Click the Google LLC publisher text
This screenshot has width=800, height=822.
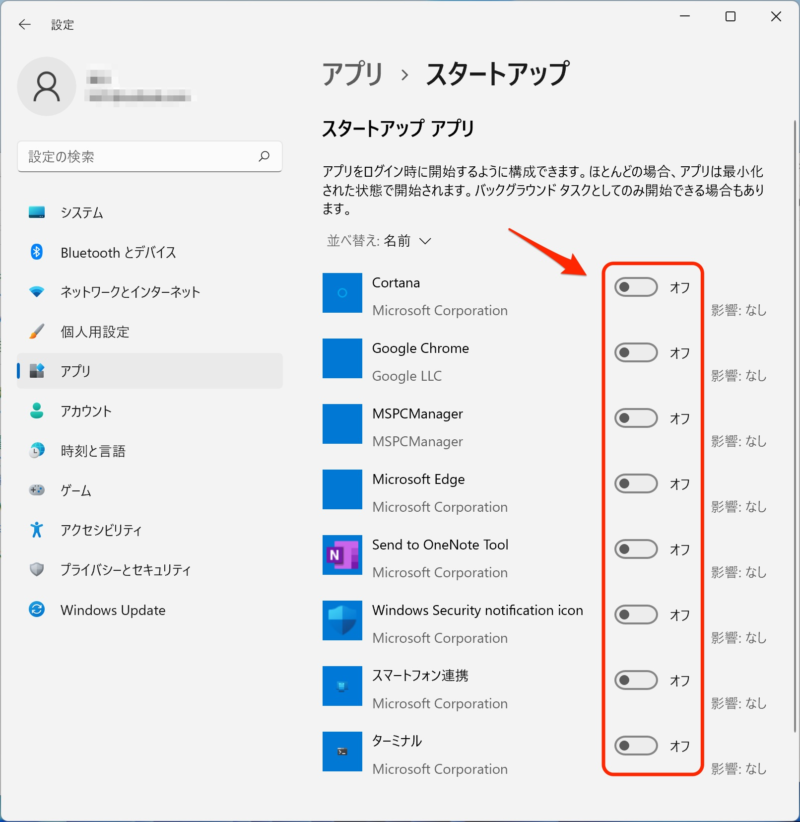pos(407,376)
